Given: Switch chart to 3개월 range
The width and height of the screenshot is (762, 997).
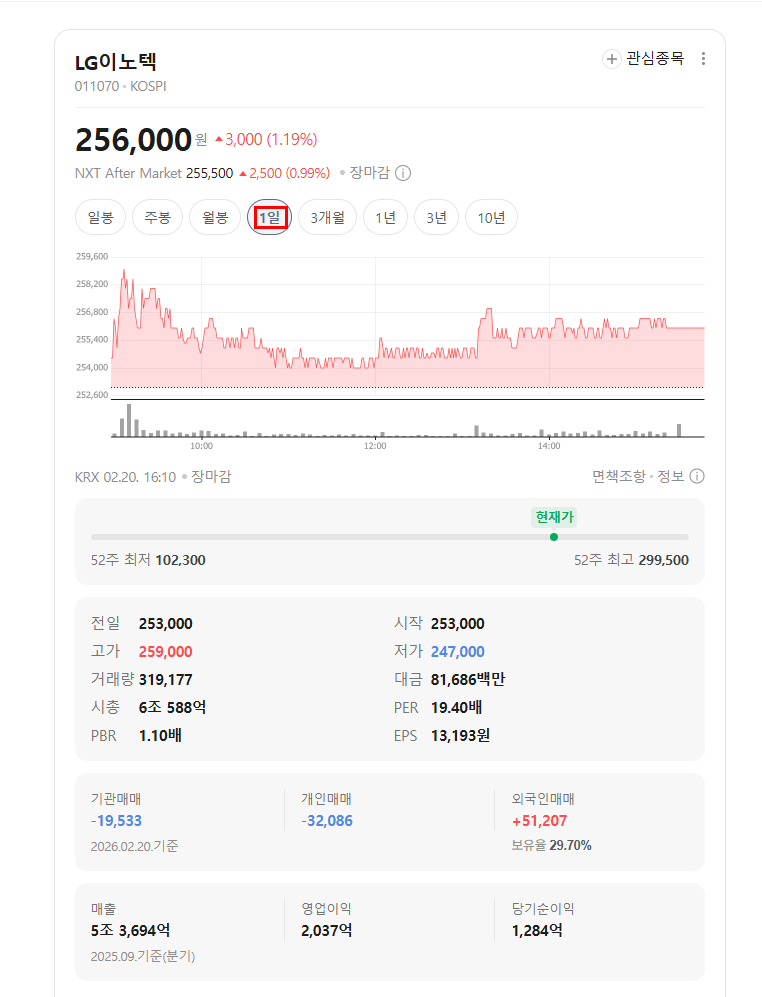Looking at the screenshot, I should [x=328, y=217].
